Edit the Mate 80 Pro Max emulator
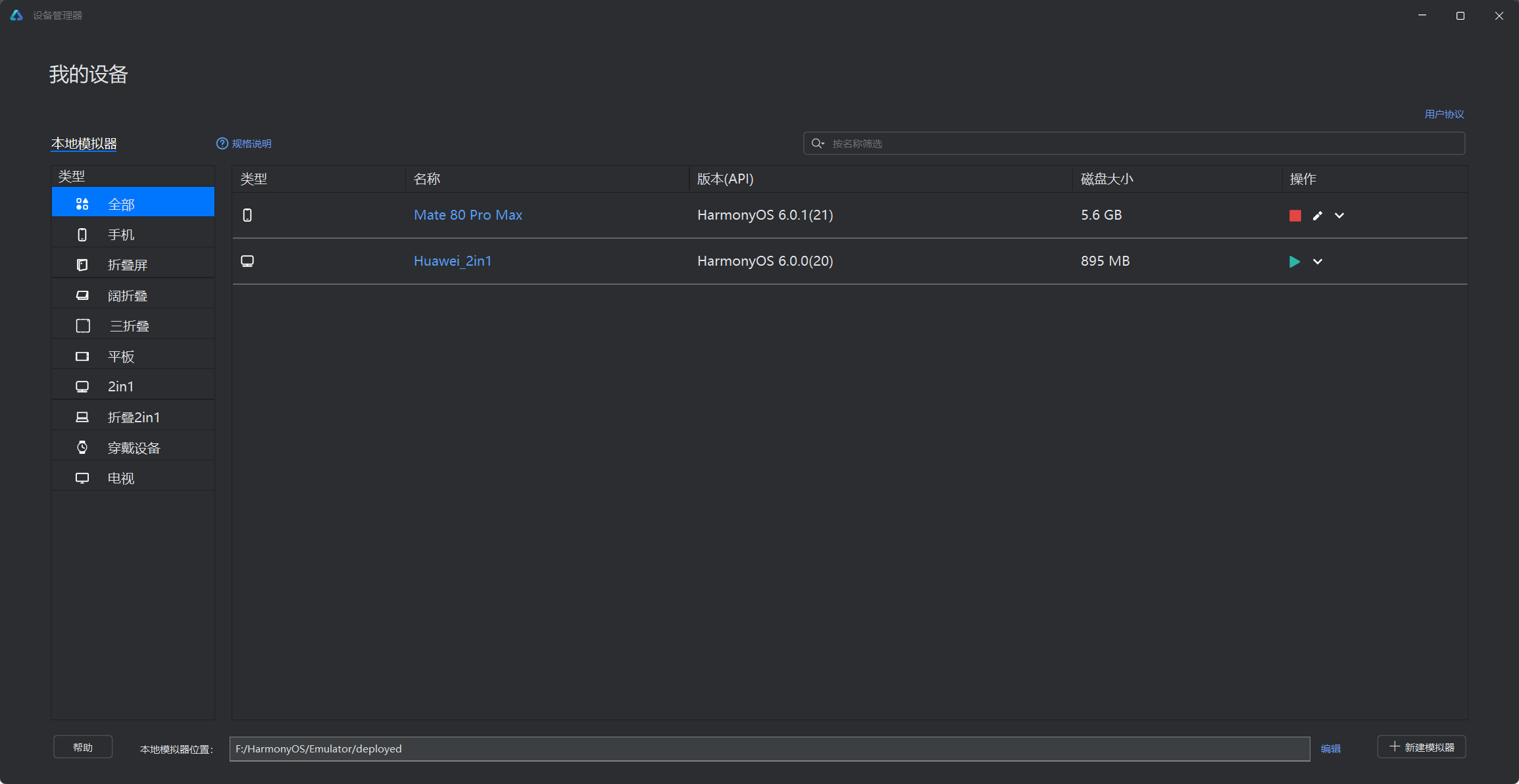Image resolution: width=1519 pixels, height=784 pixels. coord(1317,216)
